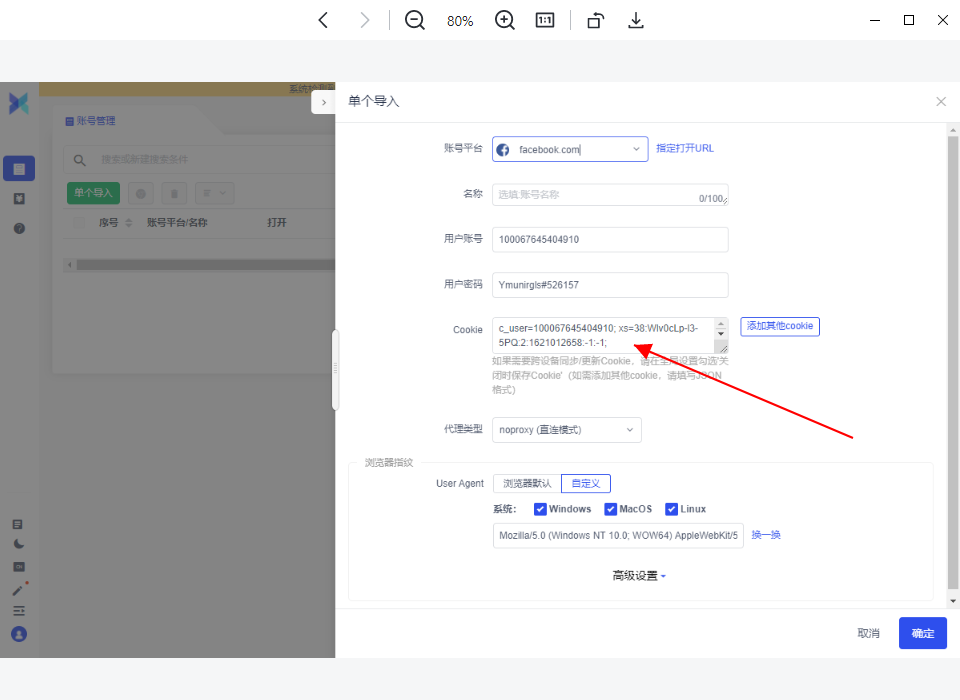
Task: Click the 确定 confirm button
Action: pos(922,633)
